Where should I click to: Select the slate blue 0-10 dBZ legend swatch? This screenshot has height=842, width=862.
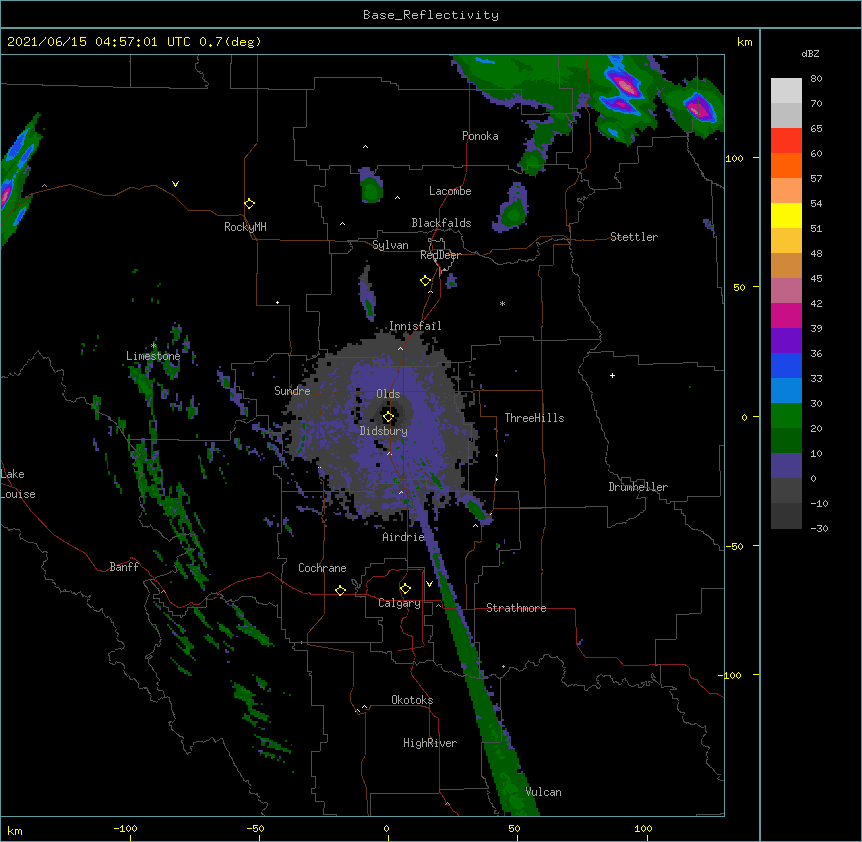pos(786,466)
